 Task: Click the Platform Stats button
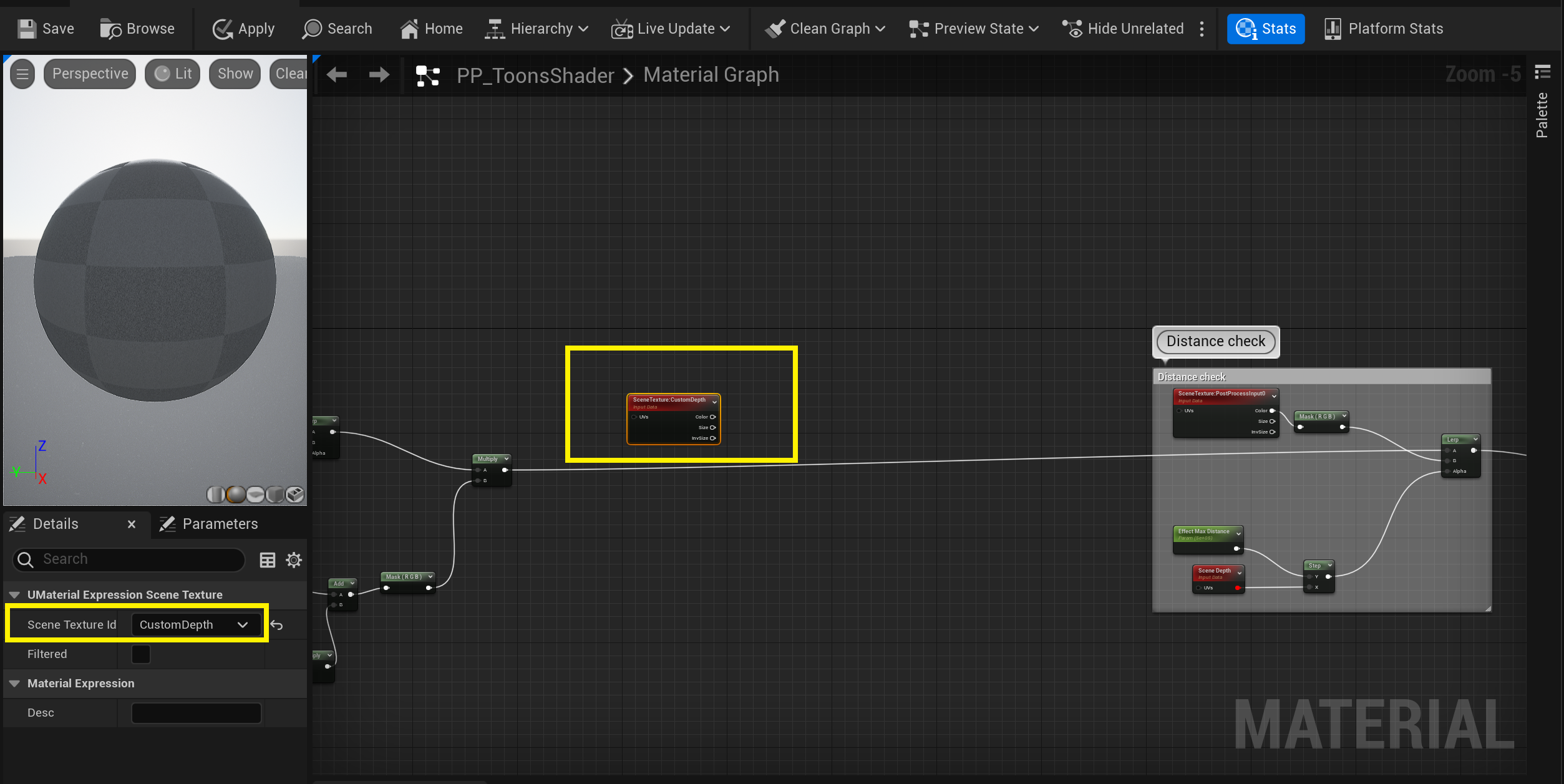point(1384,29)
